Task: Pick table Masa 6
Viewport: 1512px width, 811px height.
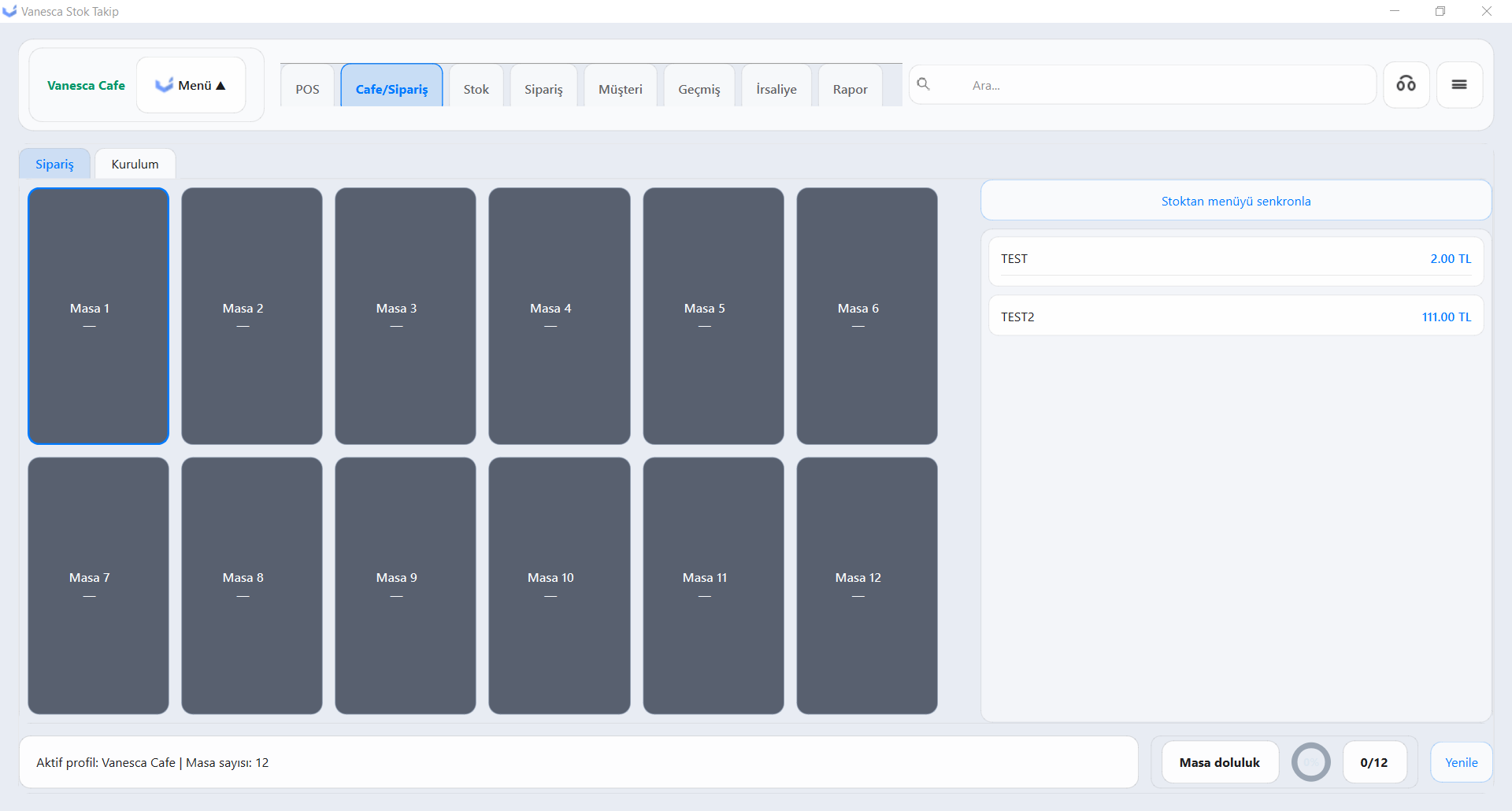Action: tap(867, 316)
